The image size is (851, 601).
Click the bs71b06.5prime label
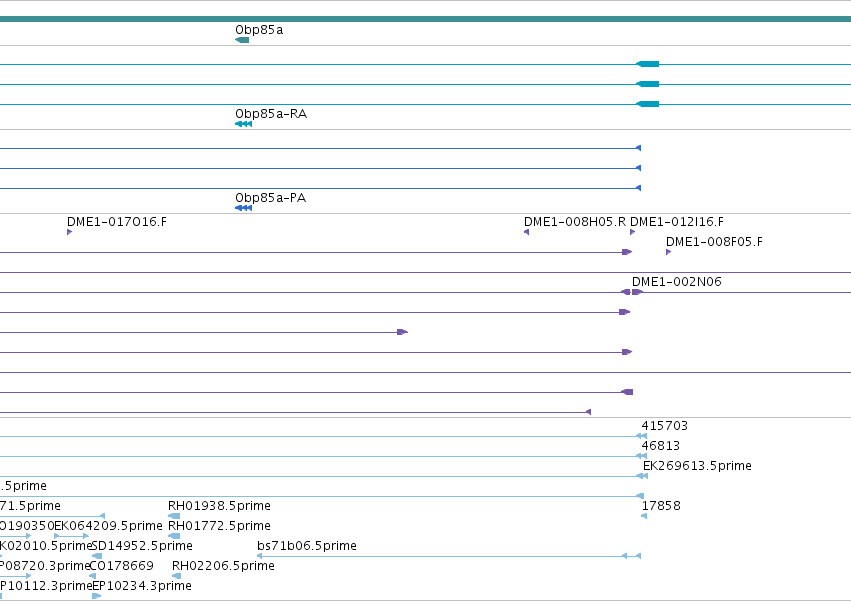[x=307, y=546]
